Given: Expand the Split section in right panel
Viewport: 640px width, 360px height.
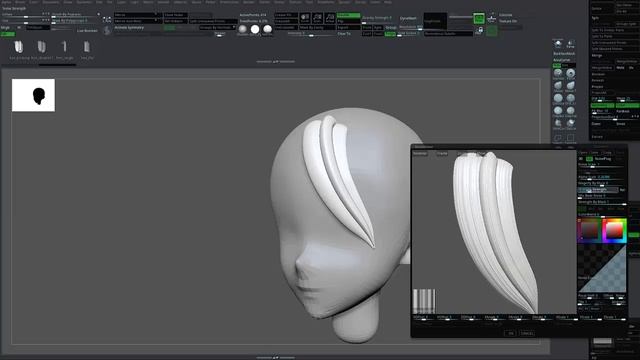Looking at the screenshot, I should (595, 18).
